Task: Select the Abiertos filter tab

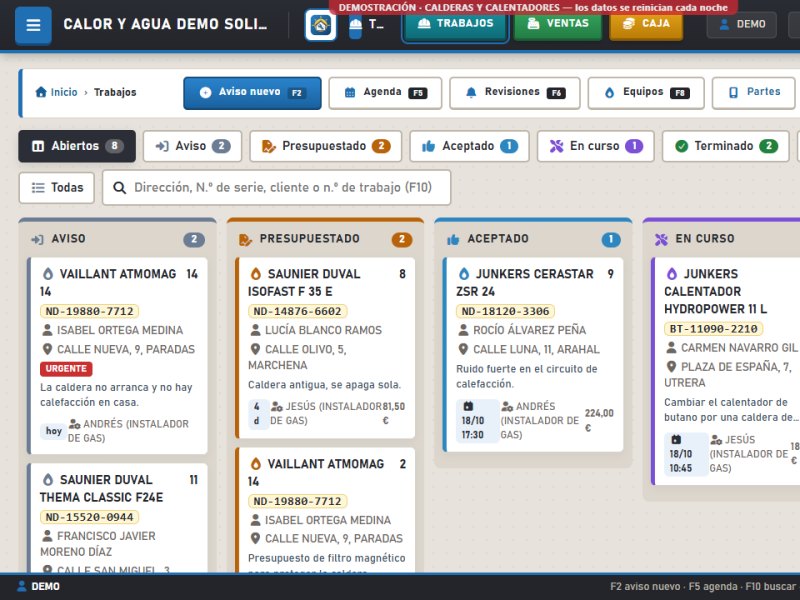Action: (77, 146)
